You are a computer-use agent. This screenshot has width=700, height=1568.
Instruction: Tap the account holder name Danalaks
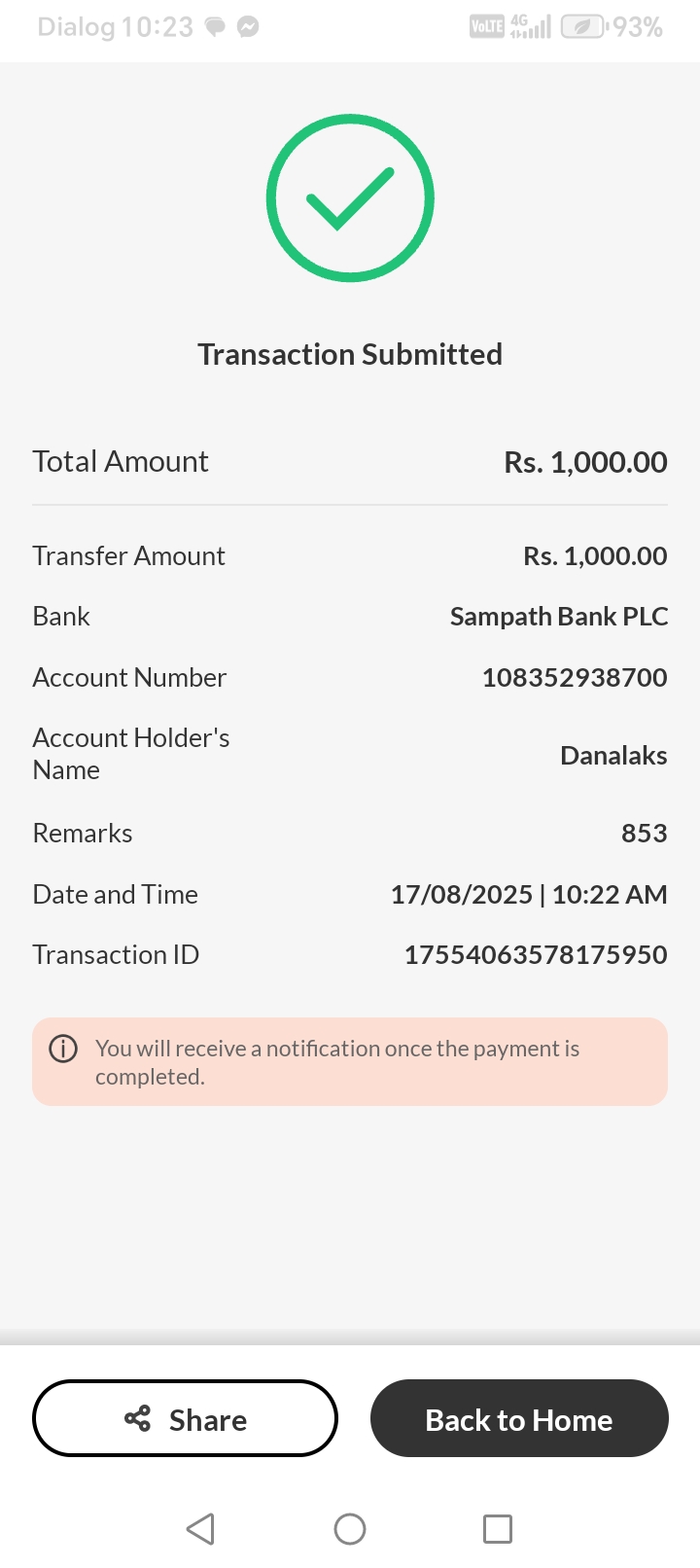point(613,756)
